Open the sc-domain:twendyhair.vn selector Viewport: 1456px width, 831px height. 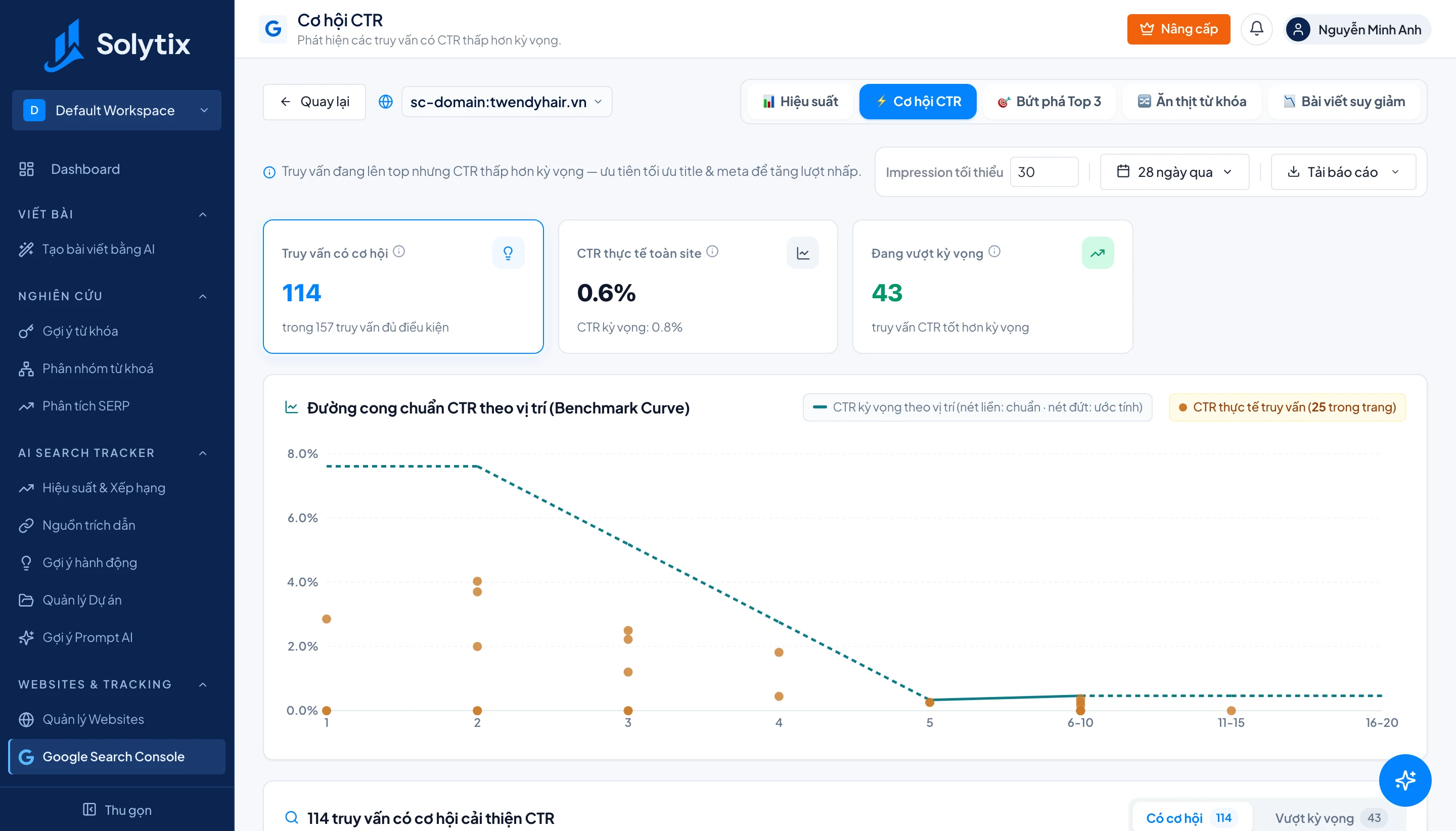point(507,102)
